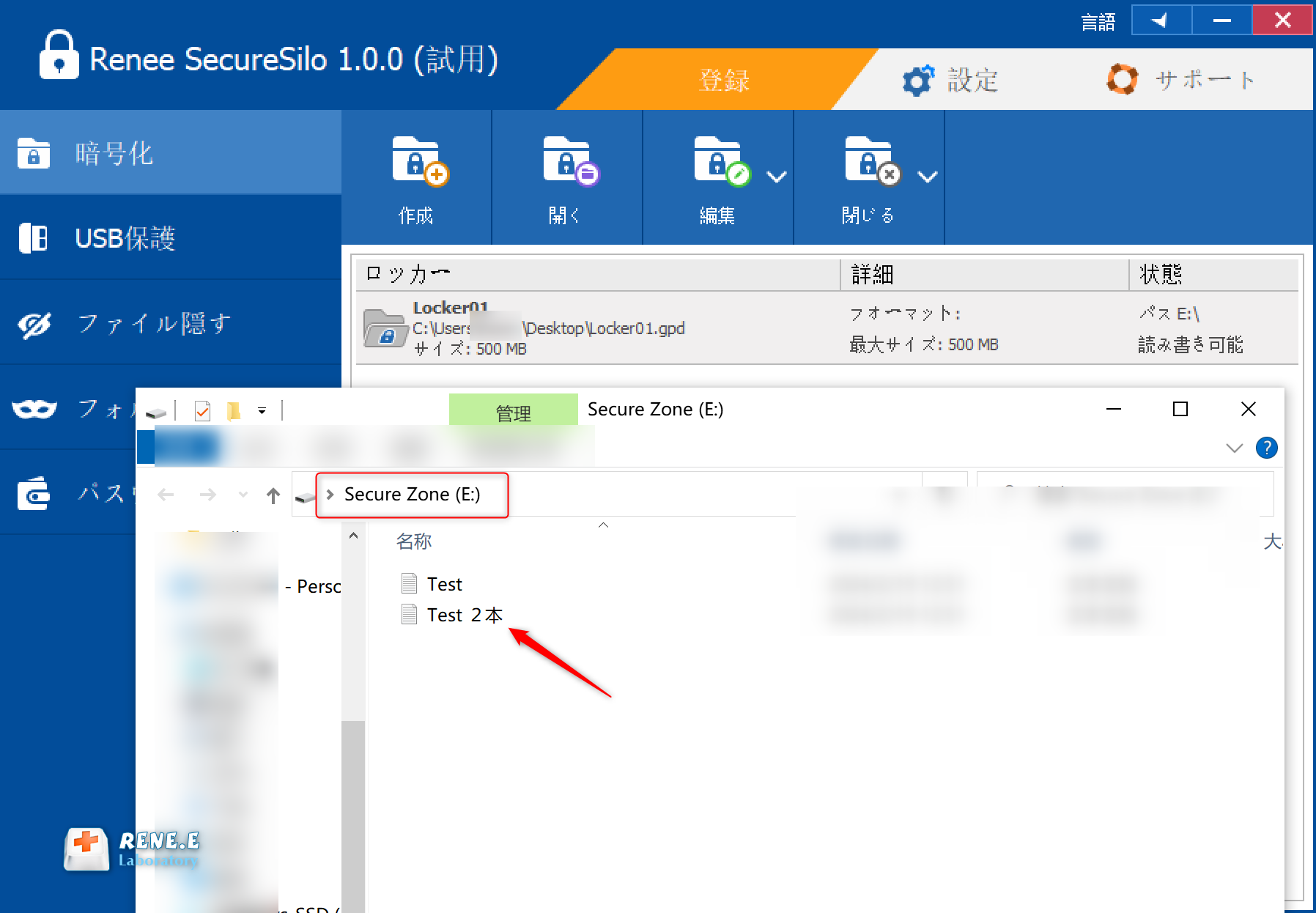Open quick access toolbar customize dropdown
Screen dimensions: 1316x913
pos(262,411)
